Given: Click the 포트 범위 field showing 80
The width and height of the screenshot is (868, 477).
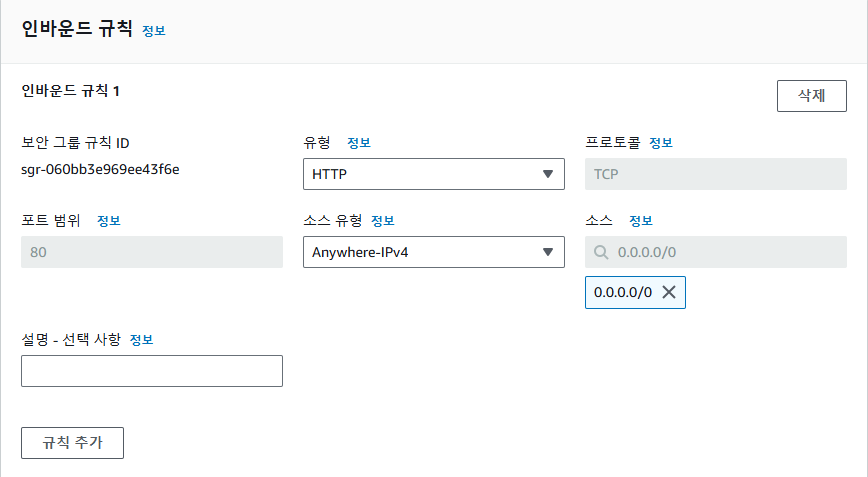Looking at the screenshot, I should click(x=152, y=252).
